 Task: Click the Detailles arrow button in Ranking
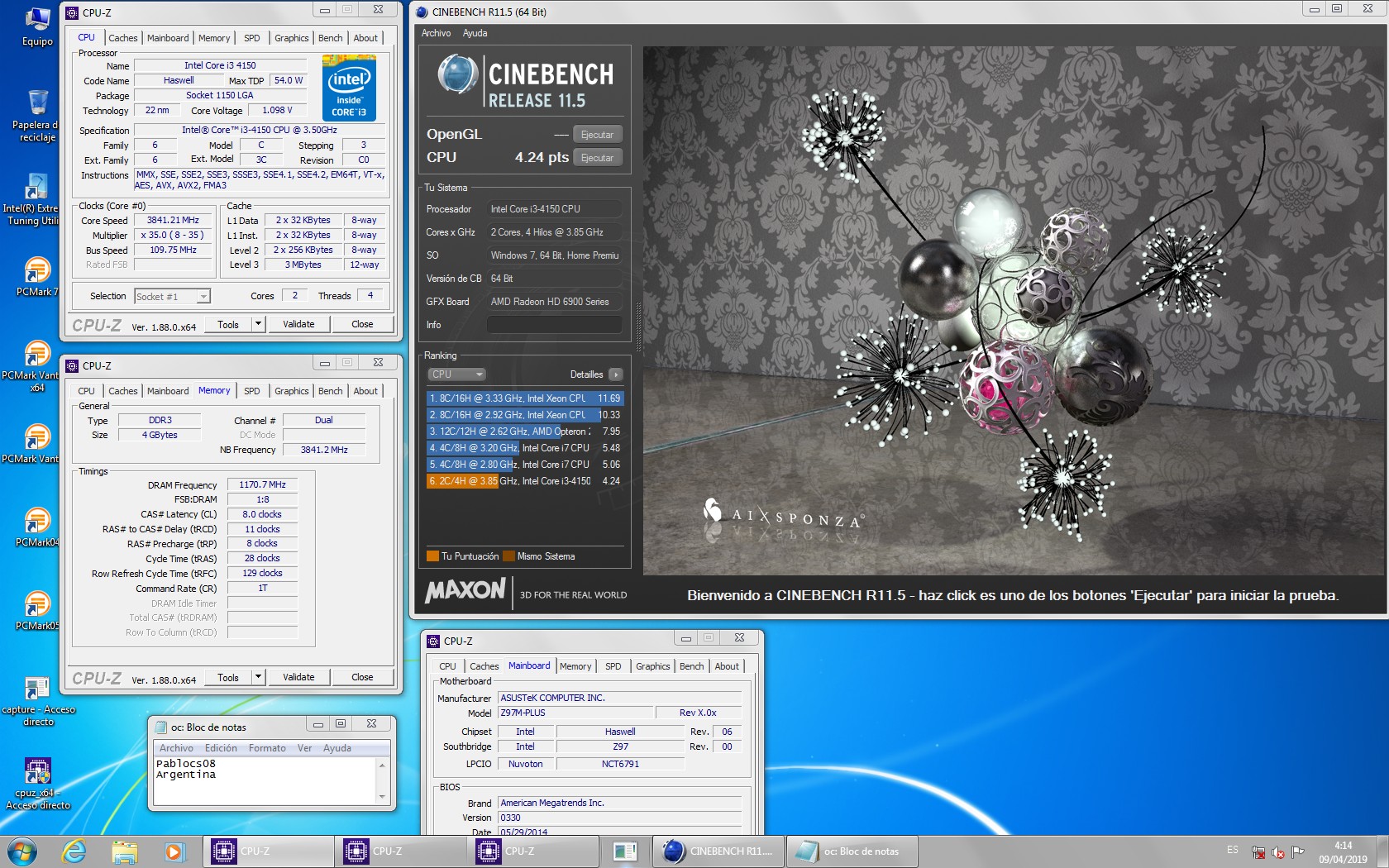(615, 374)
